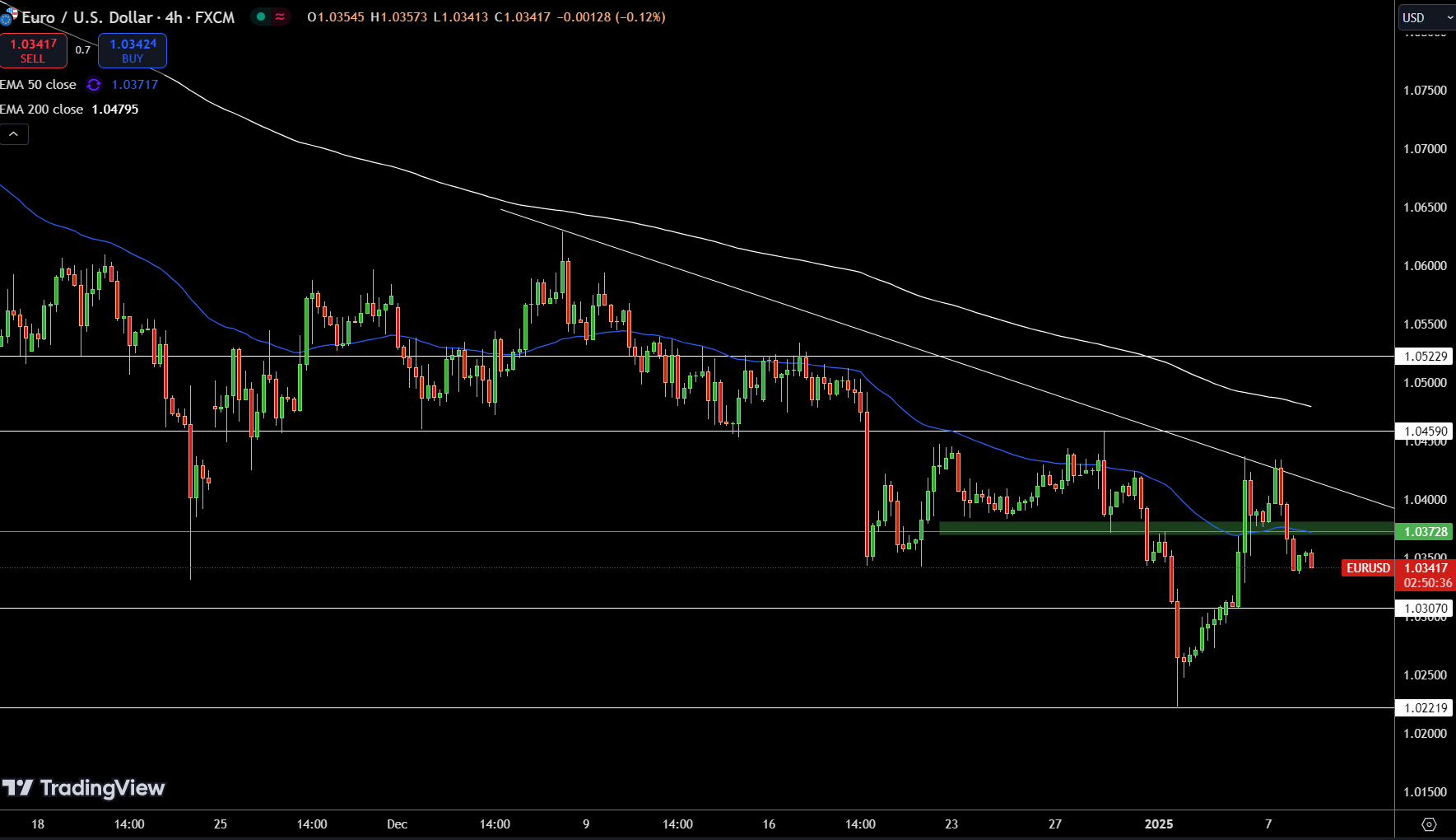Click the 9 date label on time axis
The image size is (1456, 840).
(586, 824)
